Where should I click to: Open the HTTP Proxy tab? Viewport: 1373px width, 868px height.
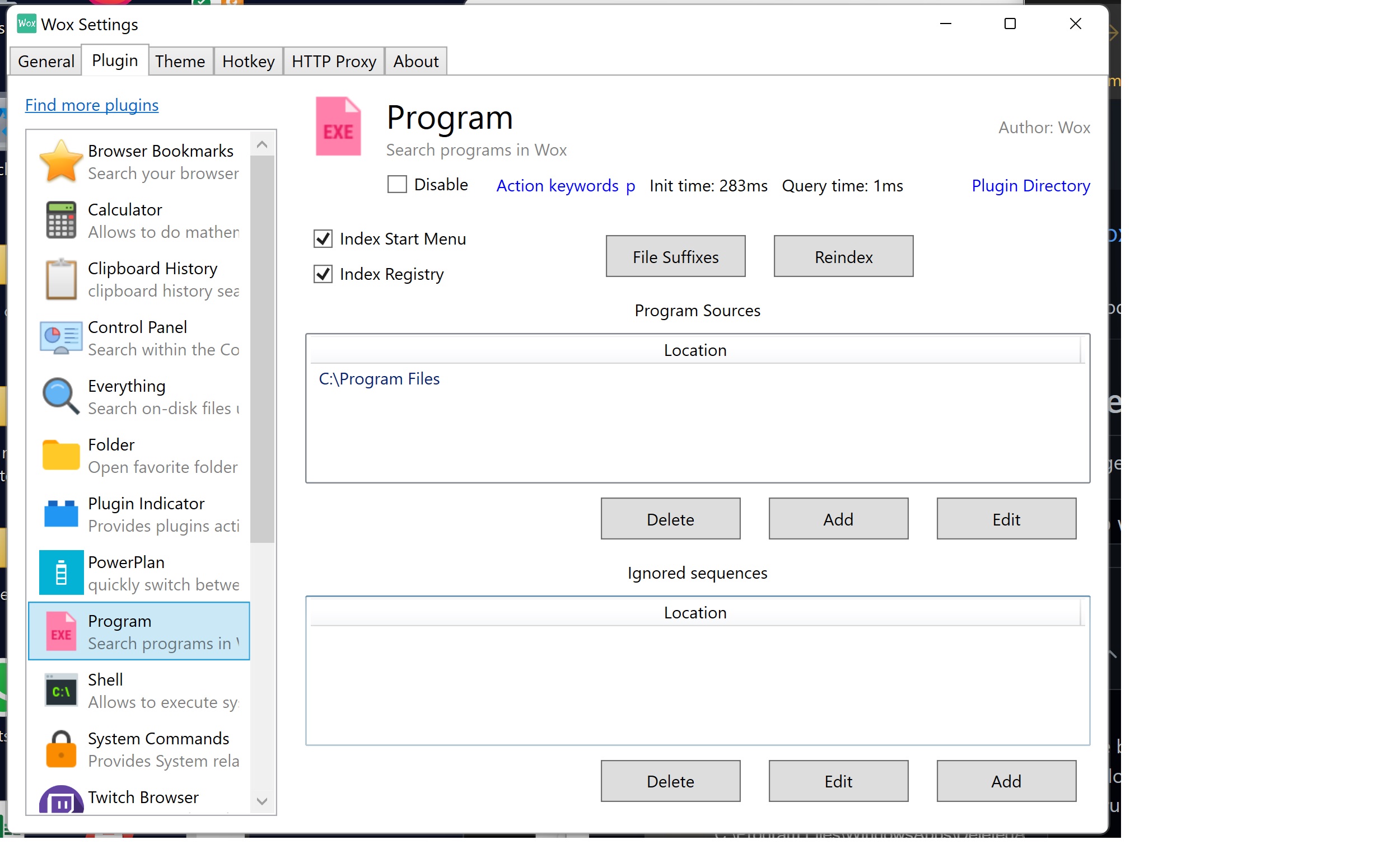[334, 61]
